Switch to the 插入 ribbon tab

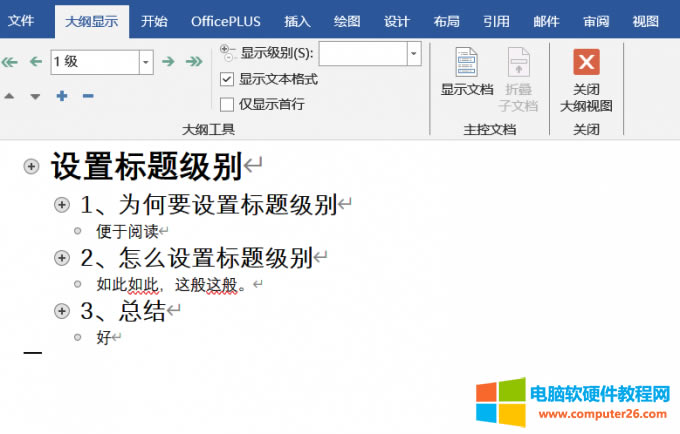[x=297, y=20]
